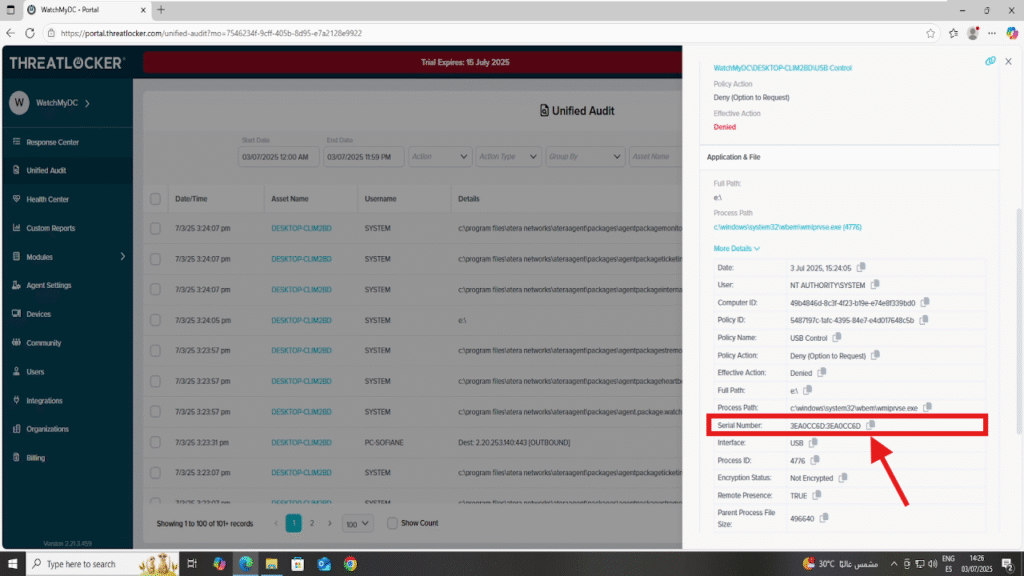The image size is (1024, 576).
Task: Set the End Date field
Action: pos(363,157)
